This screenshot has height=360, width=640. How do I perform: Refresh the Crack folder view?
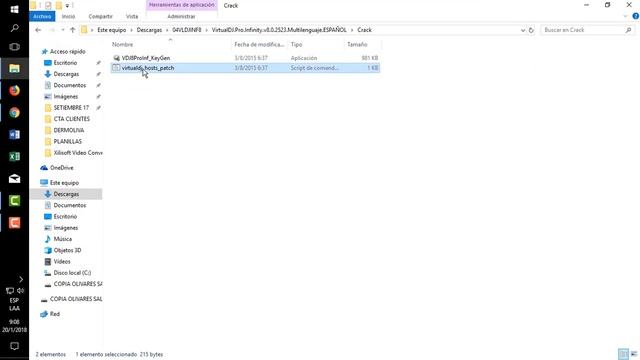click(531, 30)
